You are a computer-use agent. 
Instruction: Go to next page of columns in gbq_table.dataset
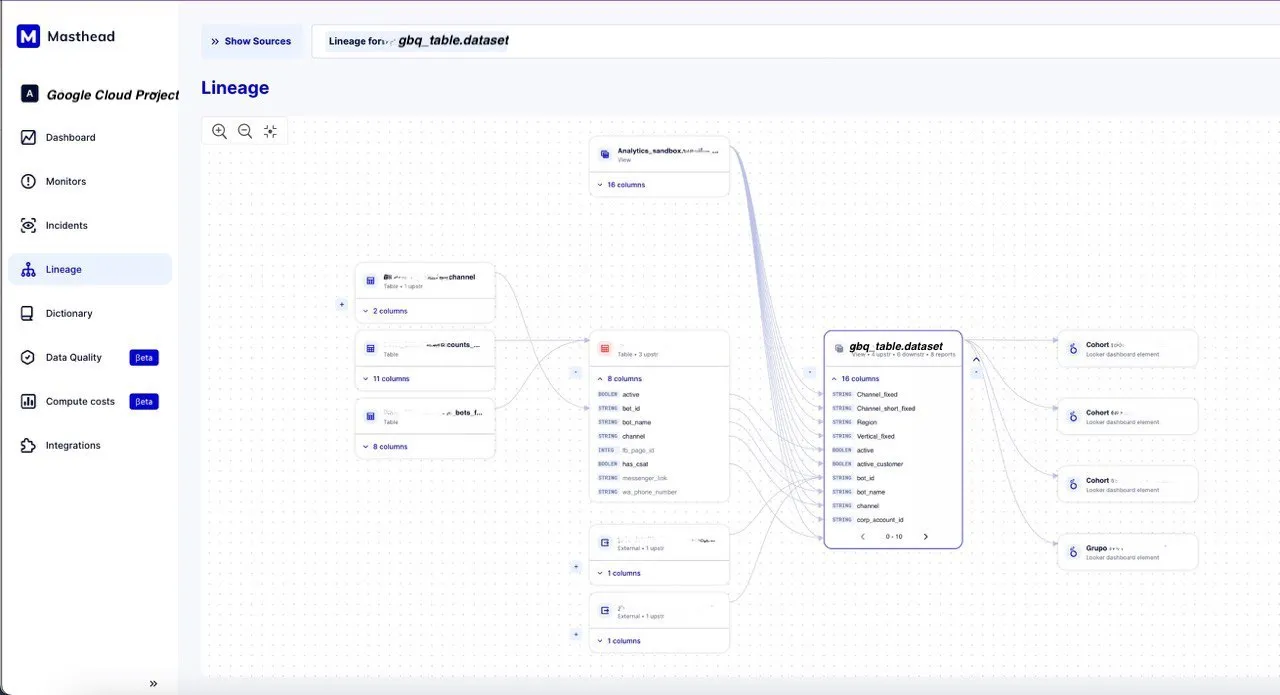925,537
